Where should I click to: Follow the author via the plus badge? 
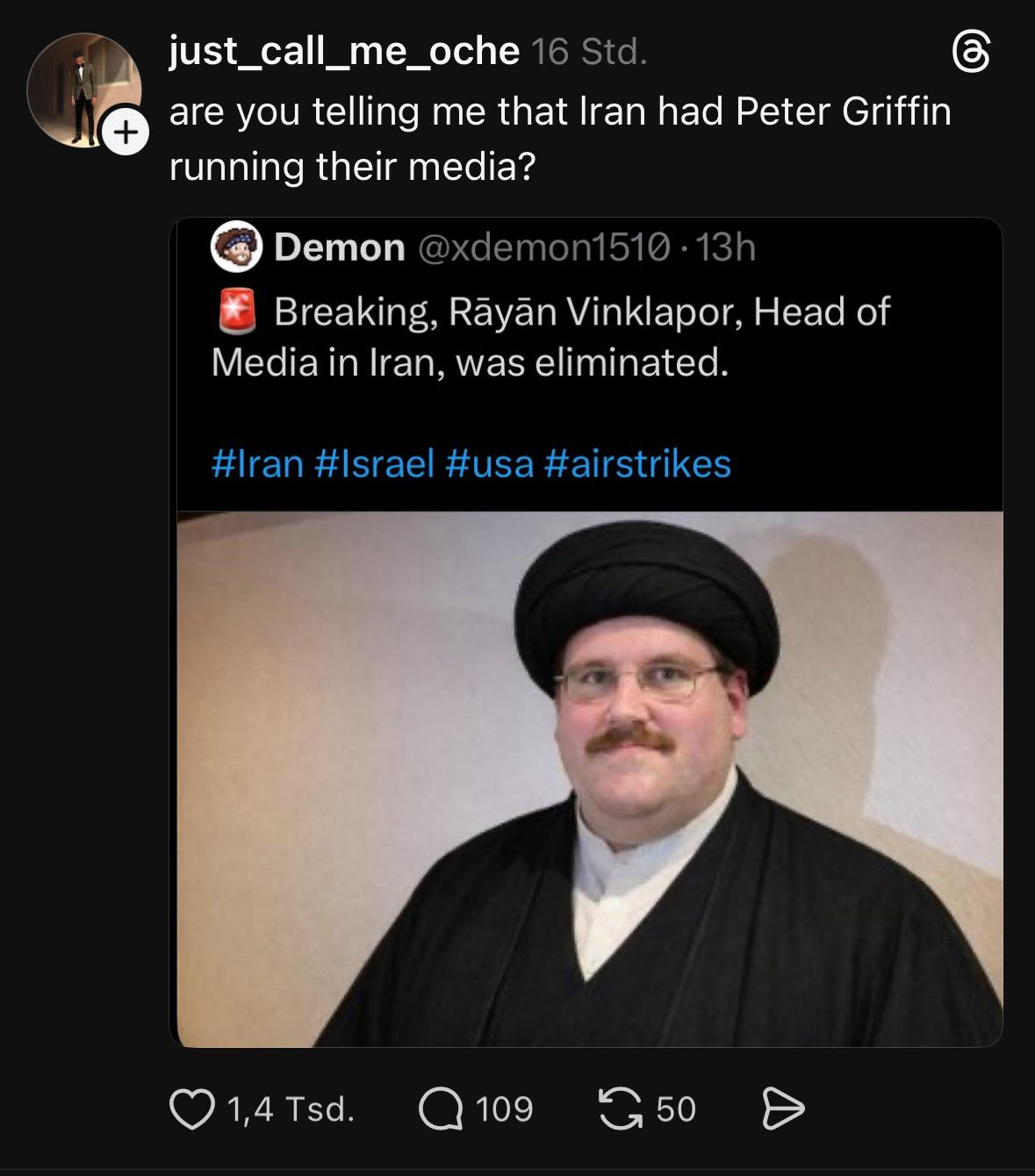pyautogui.click(x=126, y=133)
